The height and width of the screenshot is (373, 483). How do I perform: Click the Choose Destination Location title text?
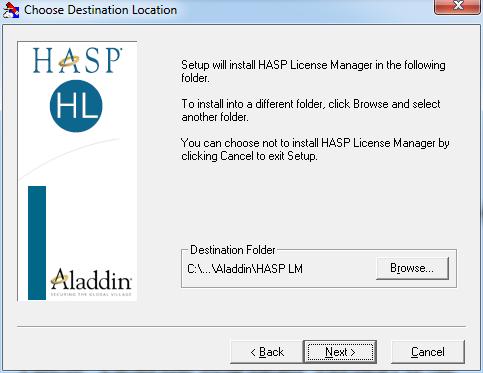click(x=100, y=10)
